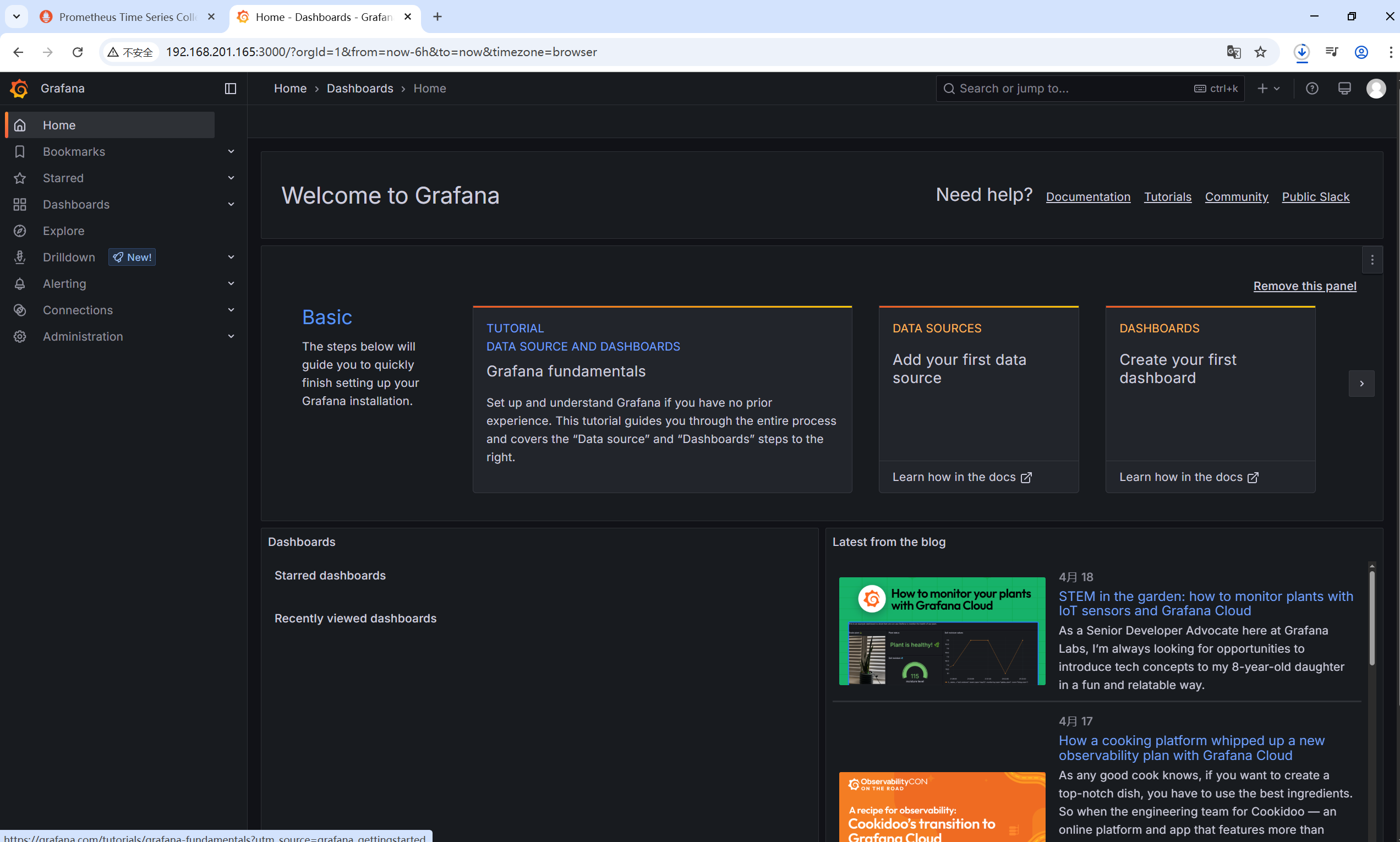Click the Grafana logo icon
Viewport: 1400px width, 842px height.
[19, 89]
